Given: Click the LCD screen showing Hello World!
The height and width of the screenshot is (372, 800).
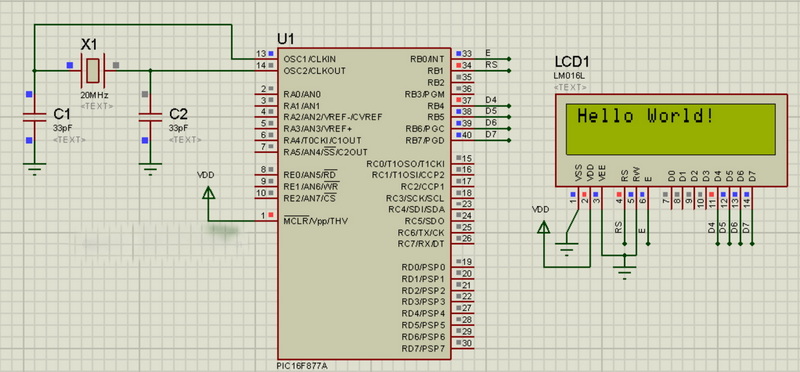Looking at the screenshot, I should coord(671,129).
